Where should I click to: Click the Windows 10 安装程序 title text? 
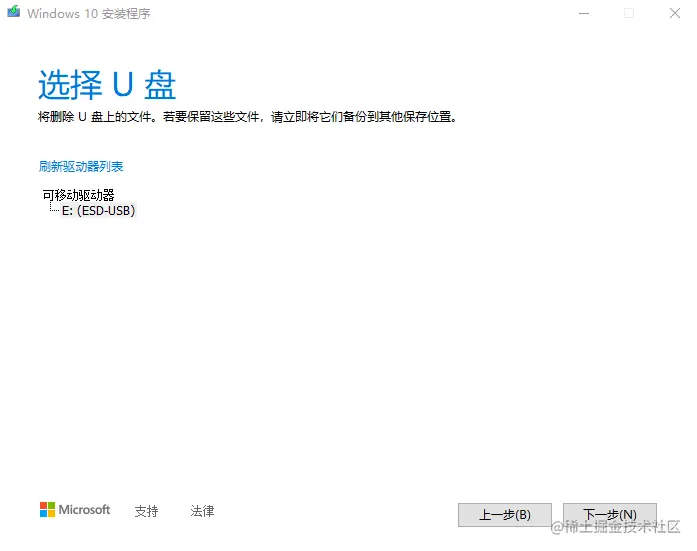click(x=88, y=14)
